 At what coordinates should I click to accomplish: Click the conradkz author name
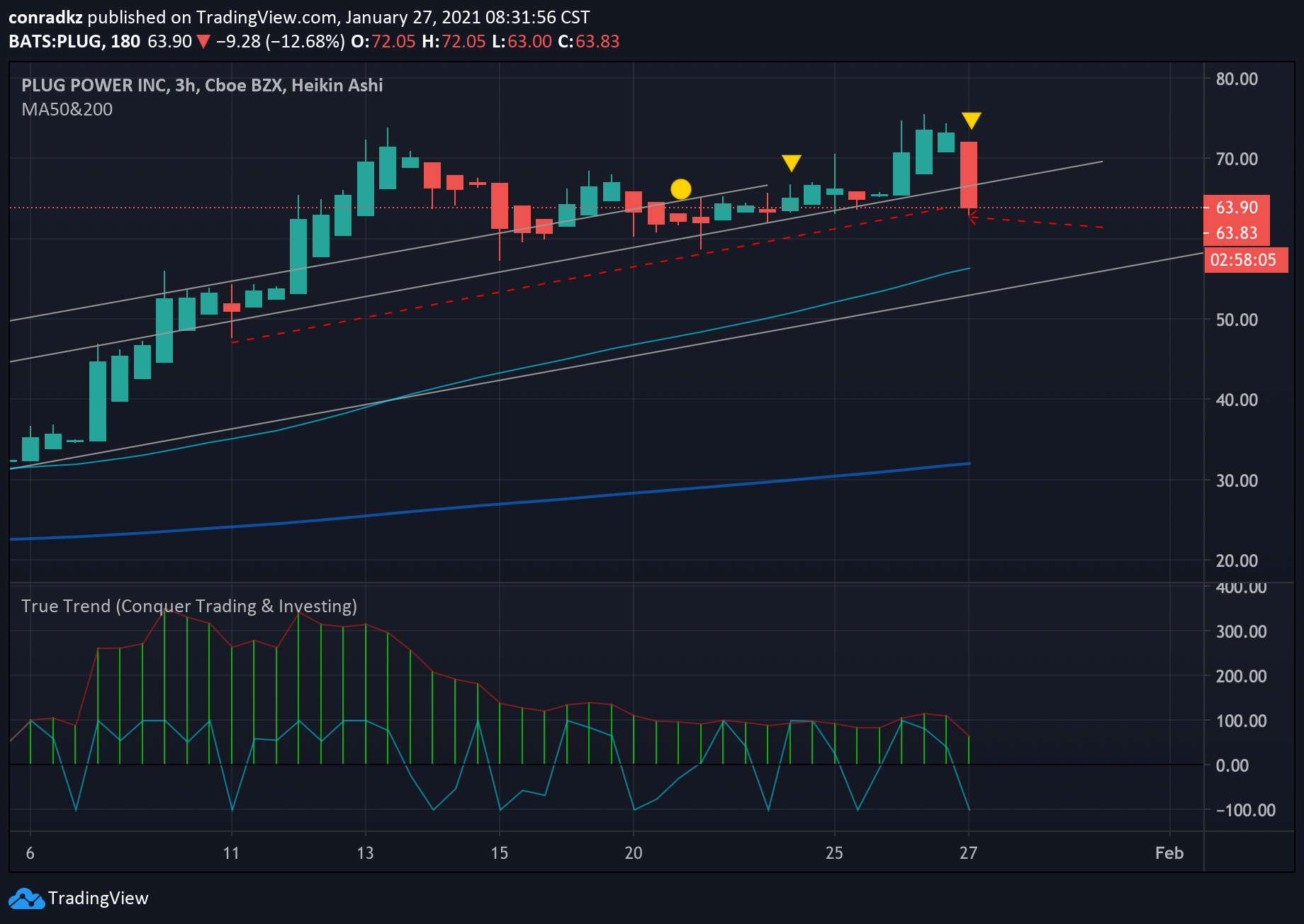click(45, 17)
